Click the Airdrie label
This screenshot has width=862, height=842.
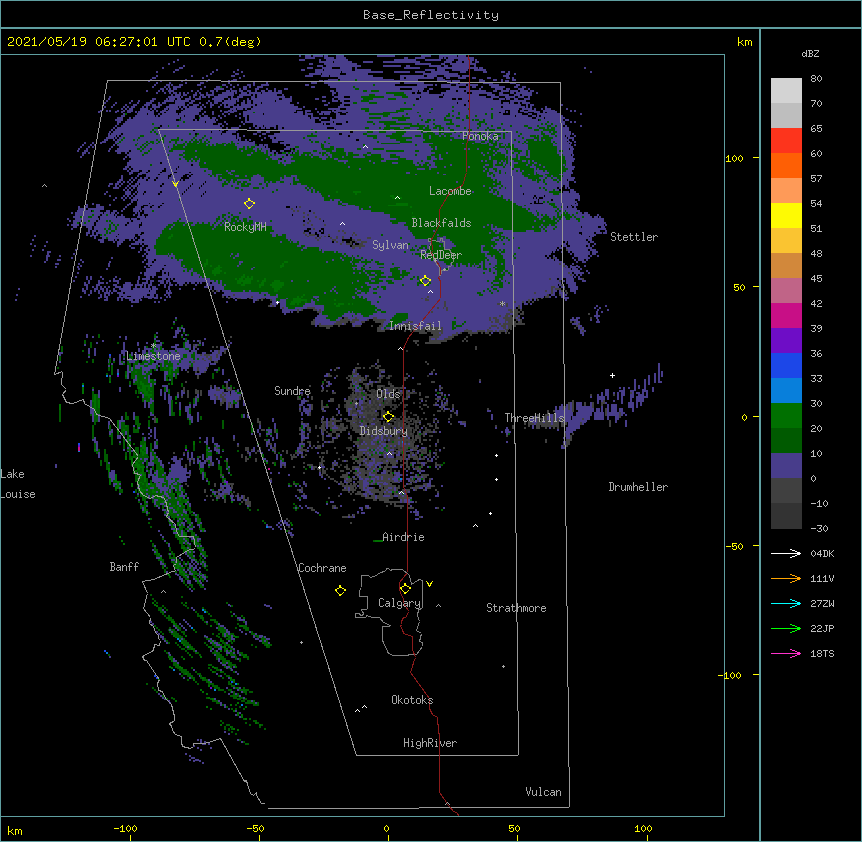pyautogui.click(x=403, y=537)
